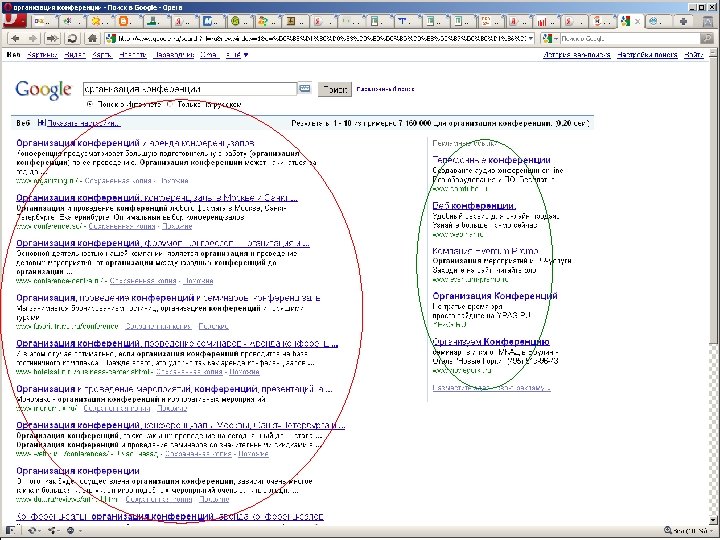Open the 'Переводчик' link in Google's top bar
This screenshot has height=540, width=720.
tap(174, 55)
